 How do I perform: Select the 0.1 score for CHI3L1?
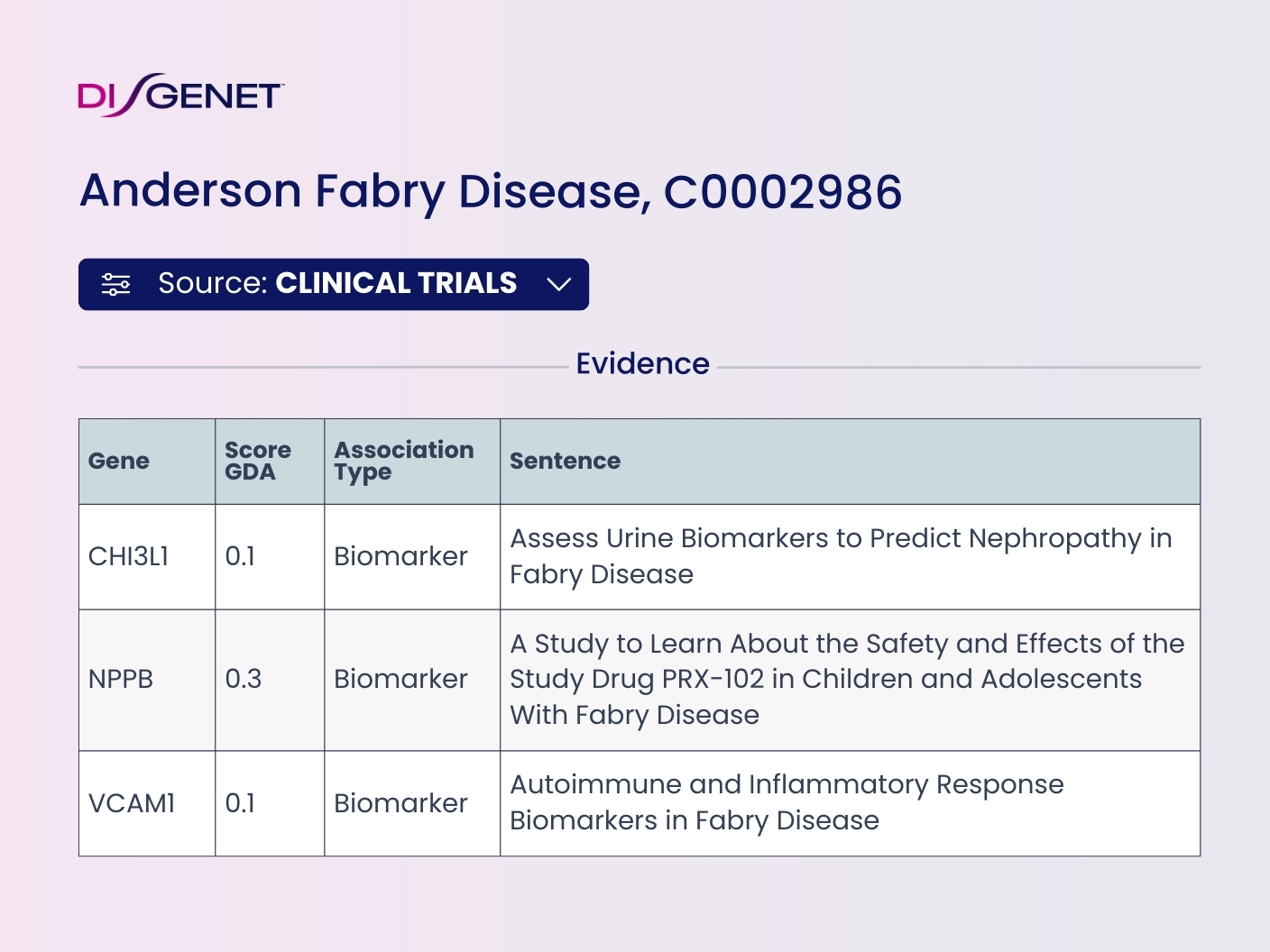pos(240,556)
